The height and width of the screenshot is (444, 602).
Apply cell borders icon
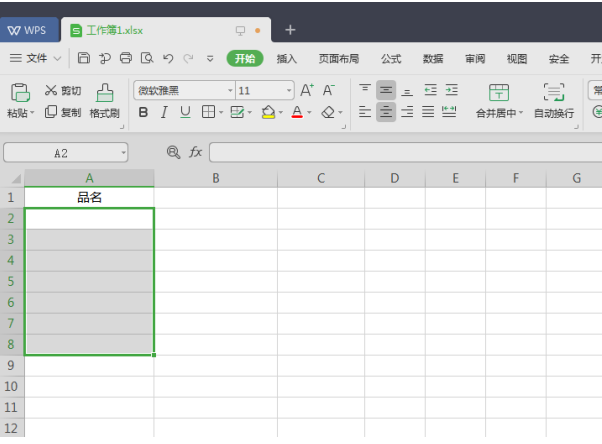[208, 112]
